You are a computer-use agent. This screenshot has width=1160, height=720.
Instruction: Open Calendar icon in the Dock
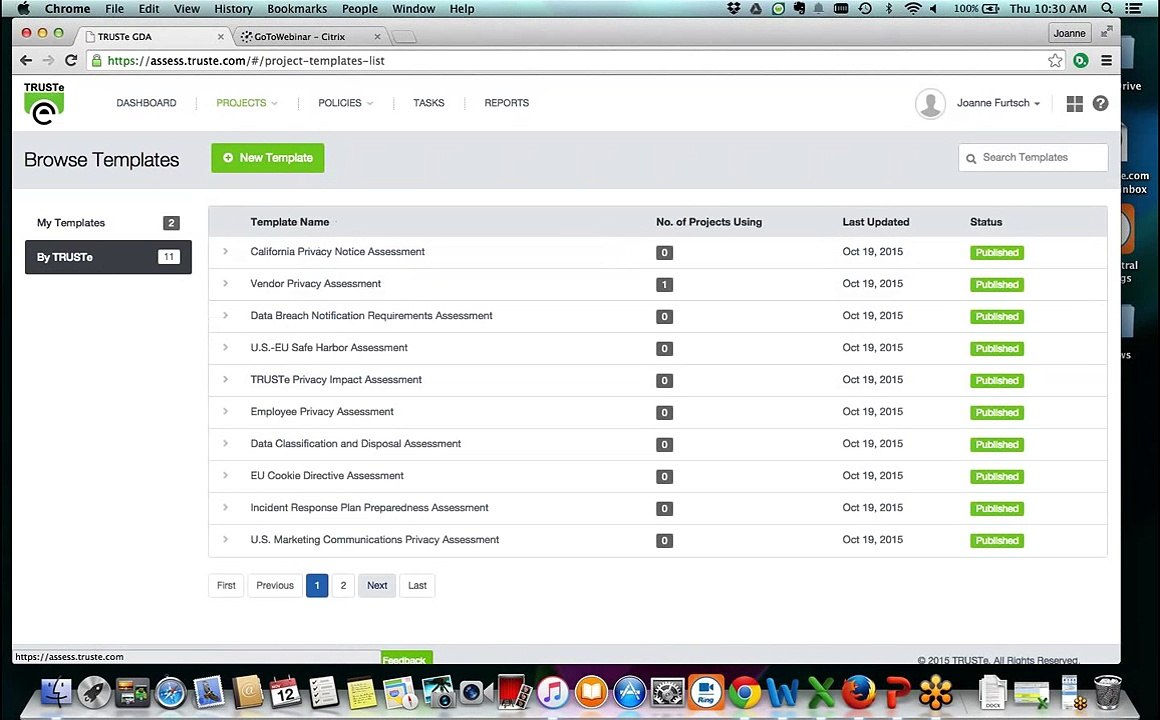coord(285,693)
